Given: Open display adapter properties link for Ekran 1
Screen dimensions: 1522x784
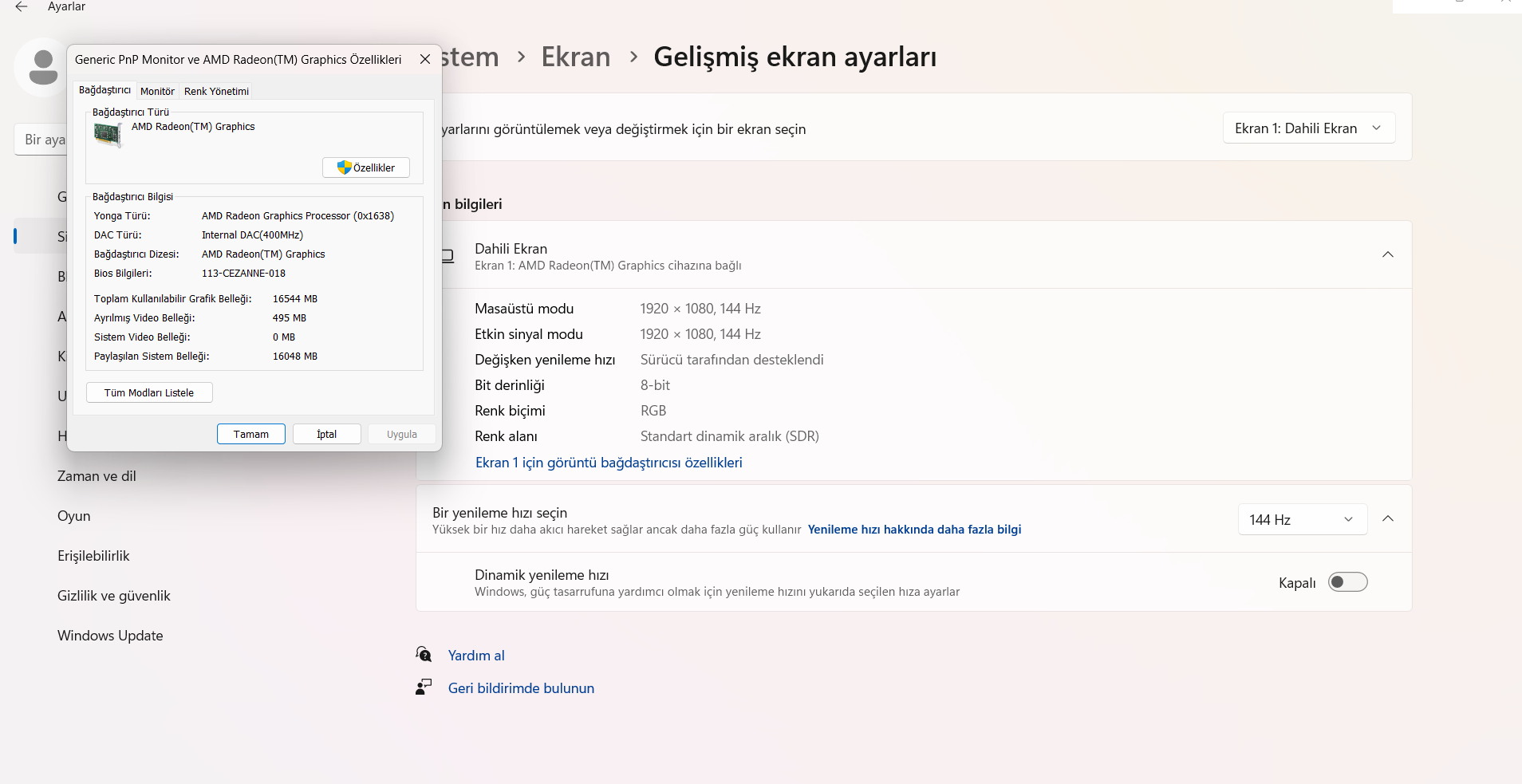Looking at the screenshot, I should pyautogui.click(x=608, y=463).
